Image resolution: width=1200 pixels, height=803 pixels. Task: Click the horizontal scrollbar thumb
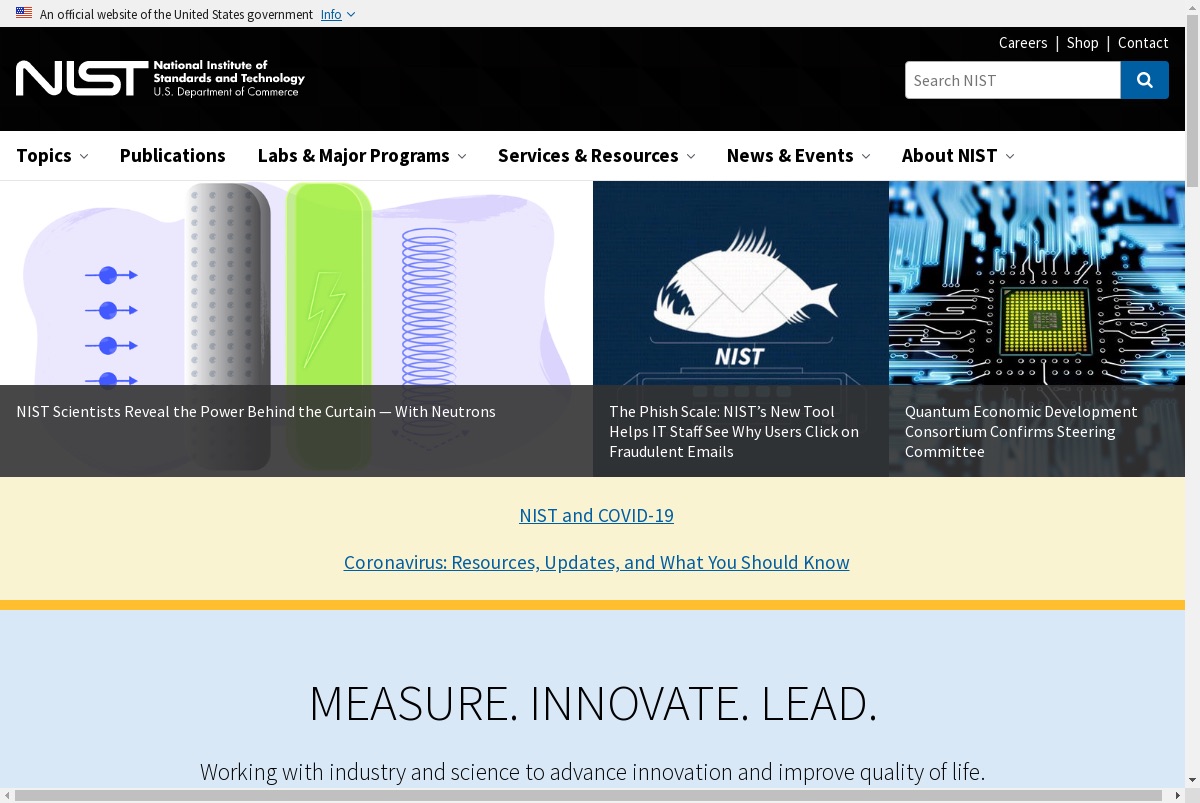[x=587, y=795]
